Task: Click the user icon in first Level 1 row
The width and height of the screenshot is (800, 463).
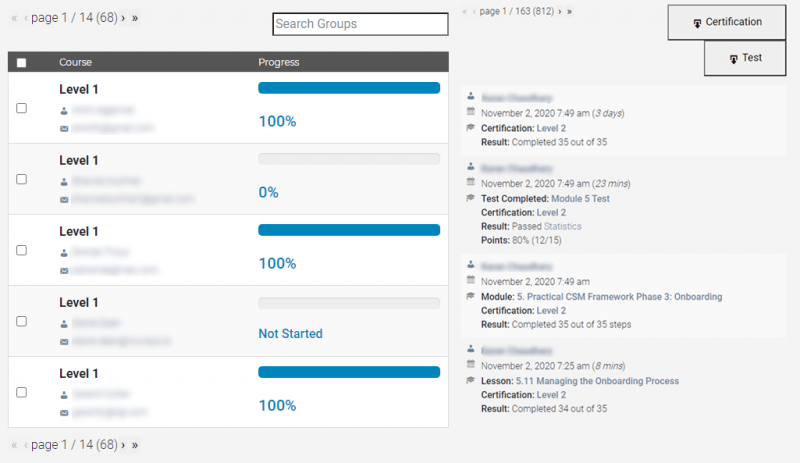Action: click(64, 111)
